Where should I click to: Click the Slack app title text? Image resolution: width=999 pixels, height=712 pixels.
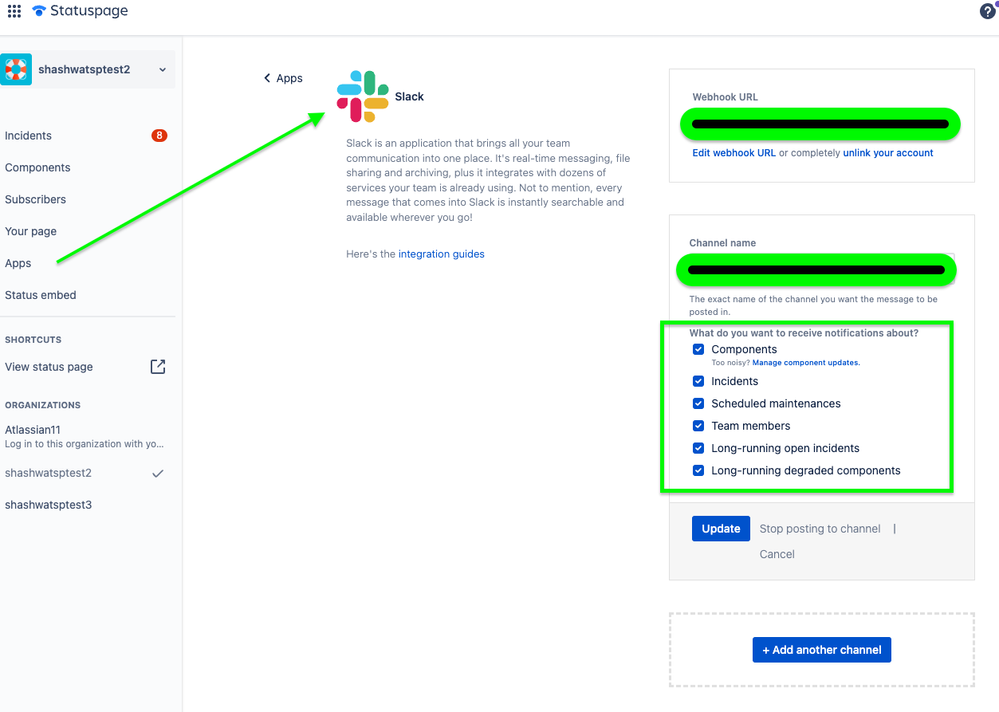(409, 96)
